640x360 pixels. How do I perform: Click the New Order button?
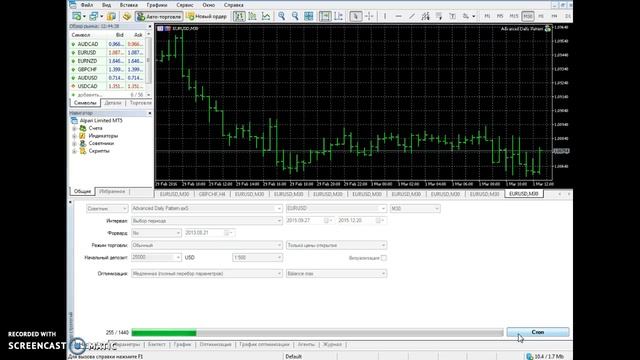(x=207, y=16)
